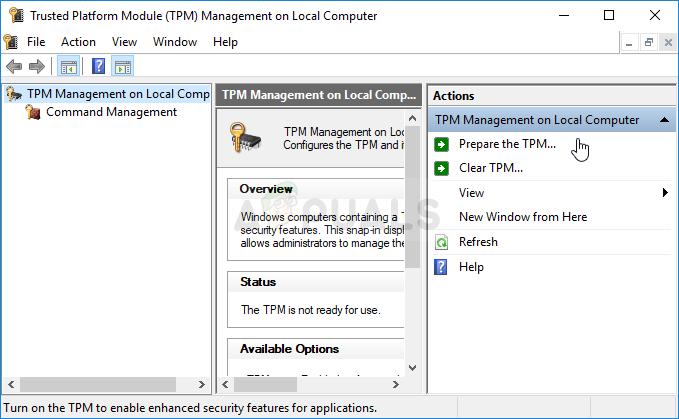This screenshot has height=419, width=679.
Task: Click the center pane vertical scroll down arrow
Action: 412,368
